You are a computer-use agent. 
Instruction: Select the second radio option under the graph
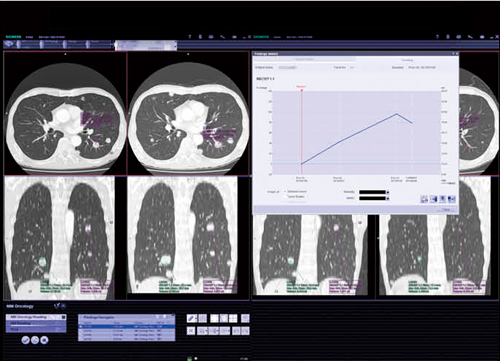tap(285, 197)
